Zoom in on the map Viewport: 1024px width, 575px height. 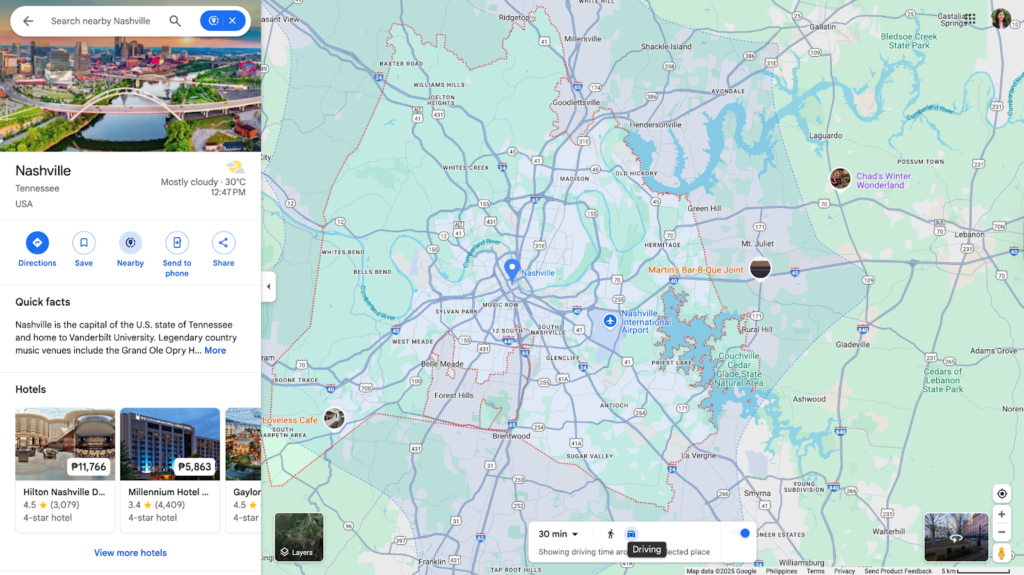click(x=1002, y=514)
